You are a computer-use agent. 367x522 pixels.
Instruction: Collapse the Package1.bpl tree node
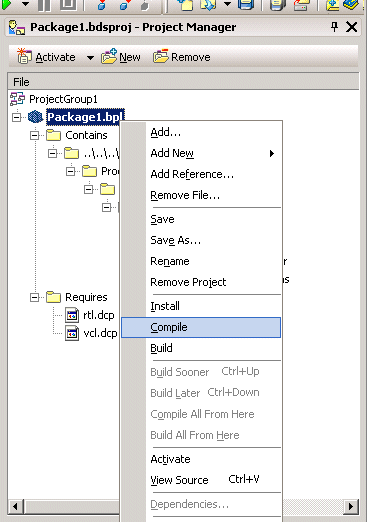pyautogui.click(x=16, y=117)
